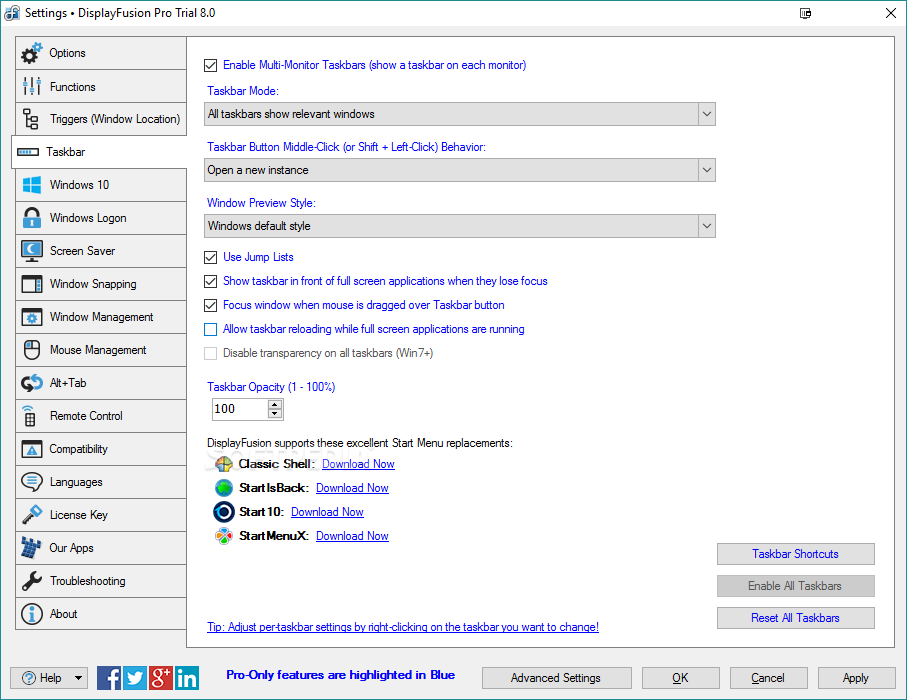Click the OK button
This screenshot has width=907, height=700.
[680, 678]
